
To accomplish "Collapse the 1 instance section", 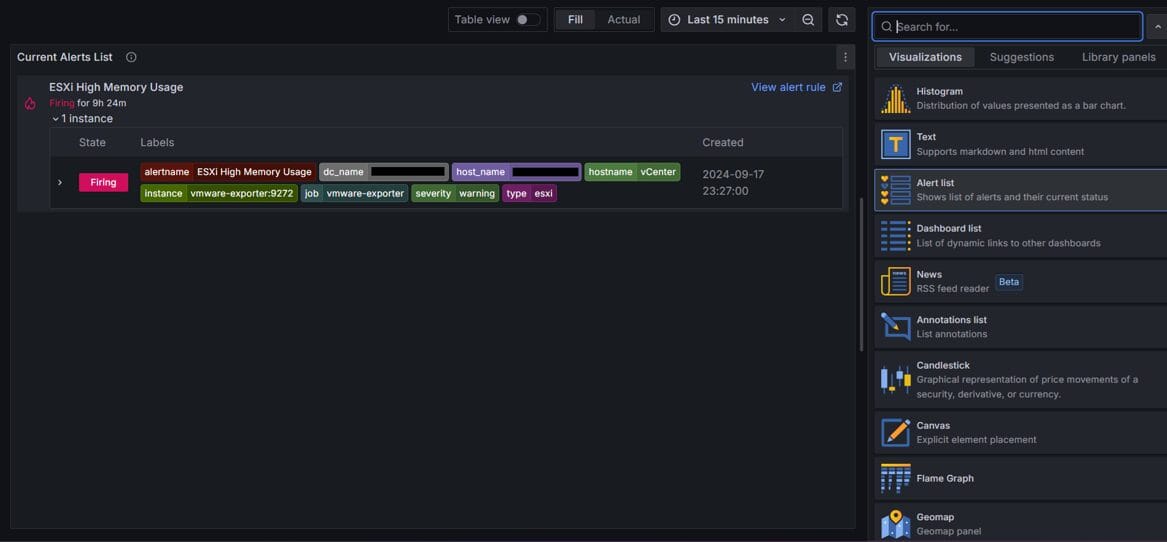I will point(56,119).
